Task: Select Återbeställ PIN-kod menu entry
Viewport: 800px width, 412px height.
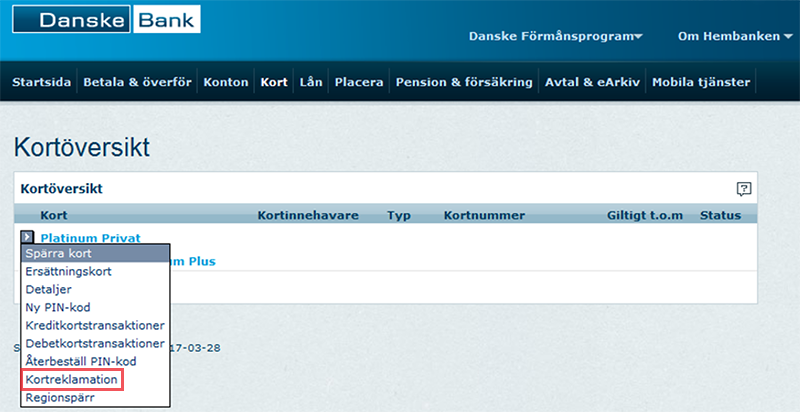Action: pos(95,362)
